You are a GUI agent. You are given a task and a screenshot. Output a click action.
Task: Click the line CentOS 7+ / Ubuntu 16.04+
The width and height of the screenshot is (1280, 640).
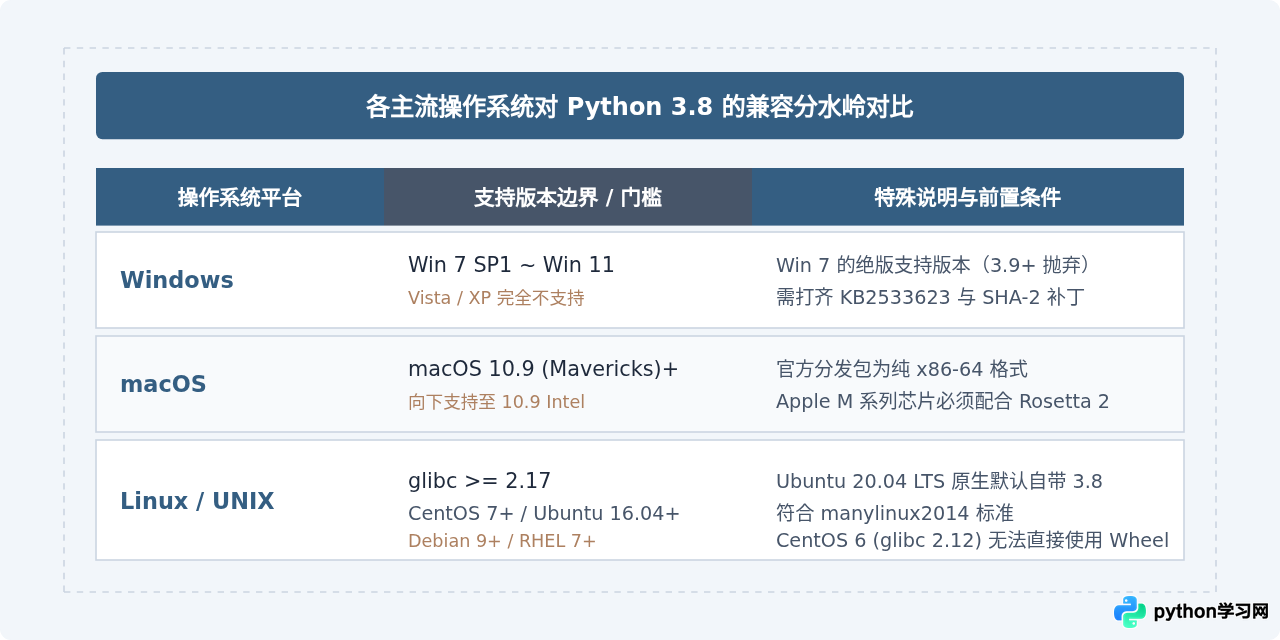[x=544, y=513]
